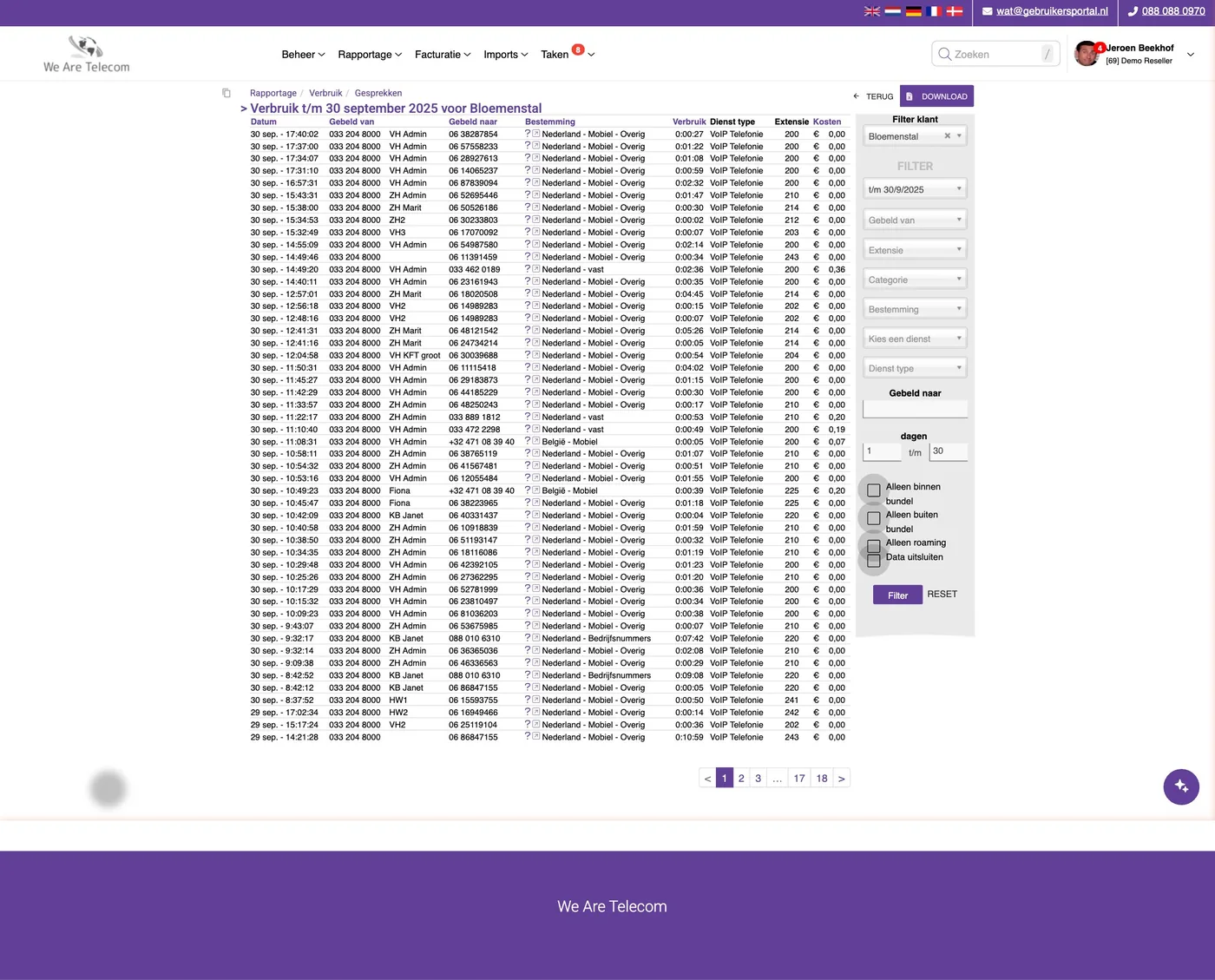Clear the Bloemenstal customer filter with the x icon
Image resolution: width=1215 pixels, height=980 pixels.
pos(947,136)
